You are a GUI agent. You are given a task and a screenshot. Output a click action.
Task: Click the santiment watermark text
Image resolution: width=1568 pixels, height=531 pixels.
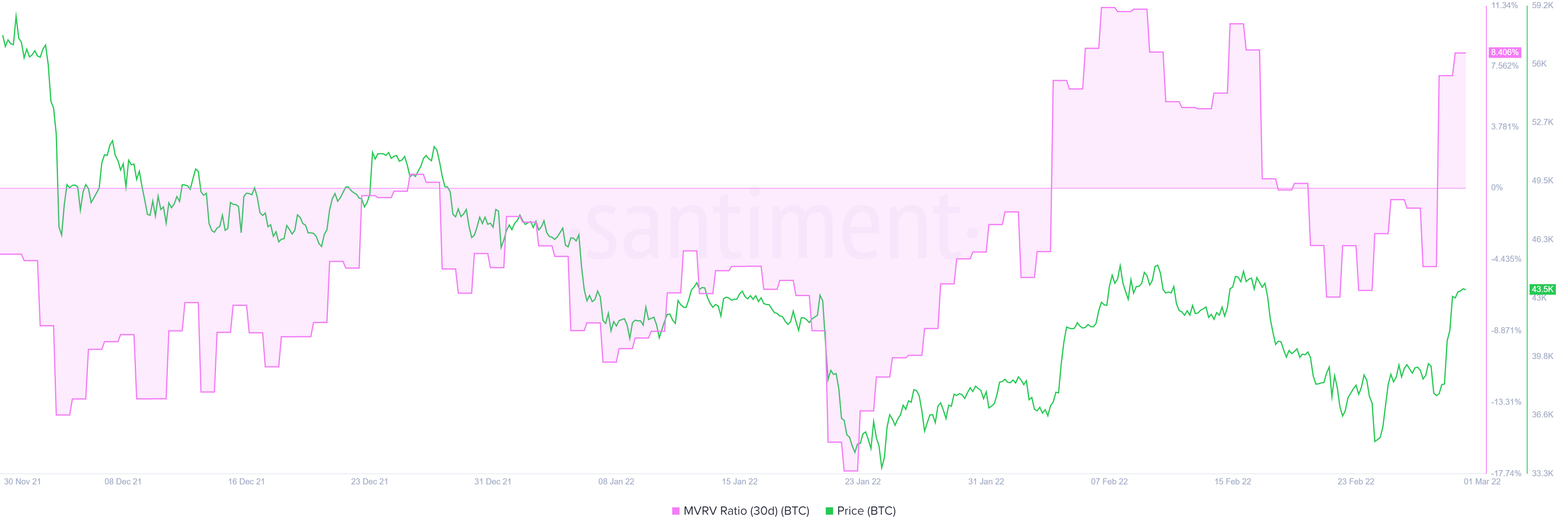click(x=773, y=228)
